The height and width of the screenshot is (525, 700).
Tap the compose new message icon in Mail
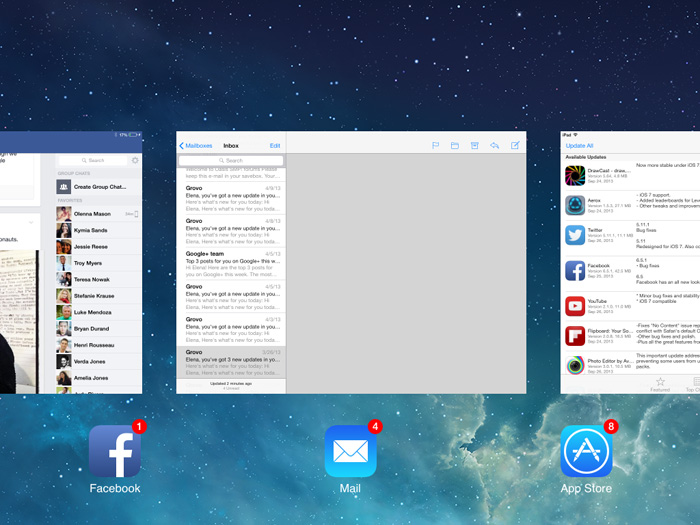pyautogui.click(x=515, y=145)
